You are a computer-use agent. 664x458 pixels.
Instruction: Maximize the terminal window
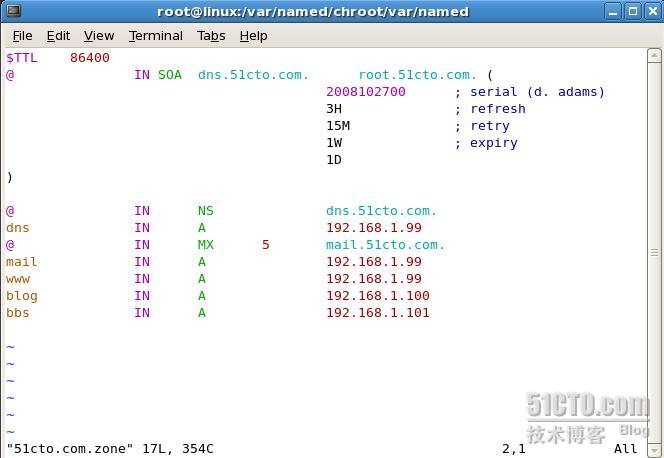click(x=633, y=11)
